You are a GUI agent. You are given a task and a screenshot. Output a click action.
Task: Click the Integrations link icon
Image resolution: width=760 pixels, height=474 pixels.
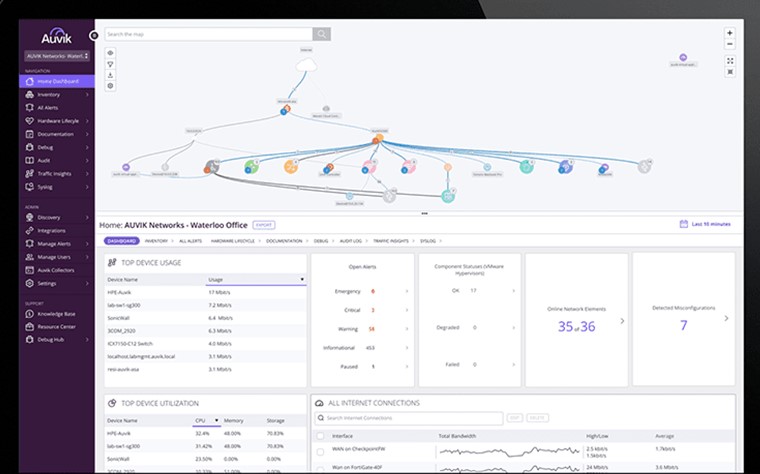click(30, 231)
